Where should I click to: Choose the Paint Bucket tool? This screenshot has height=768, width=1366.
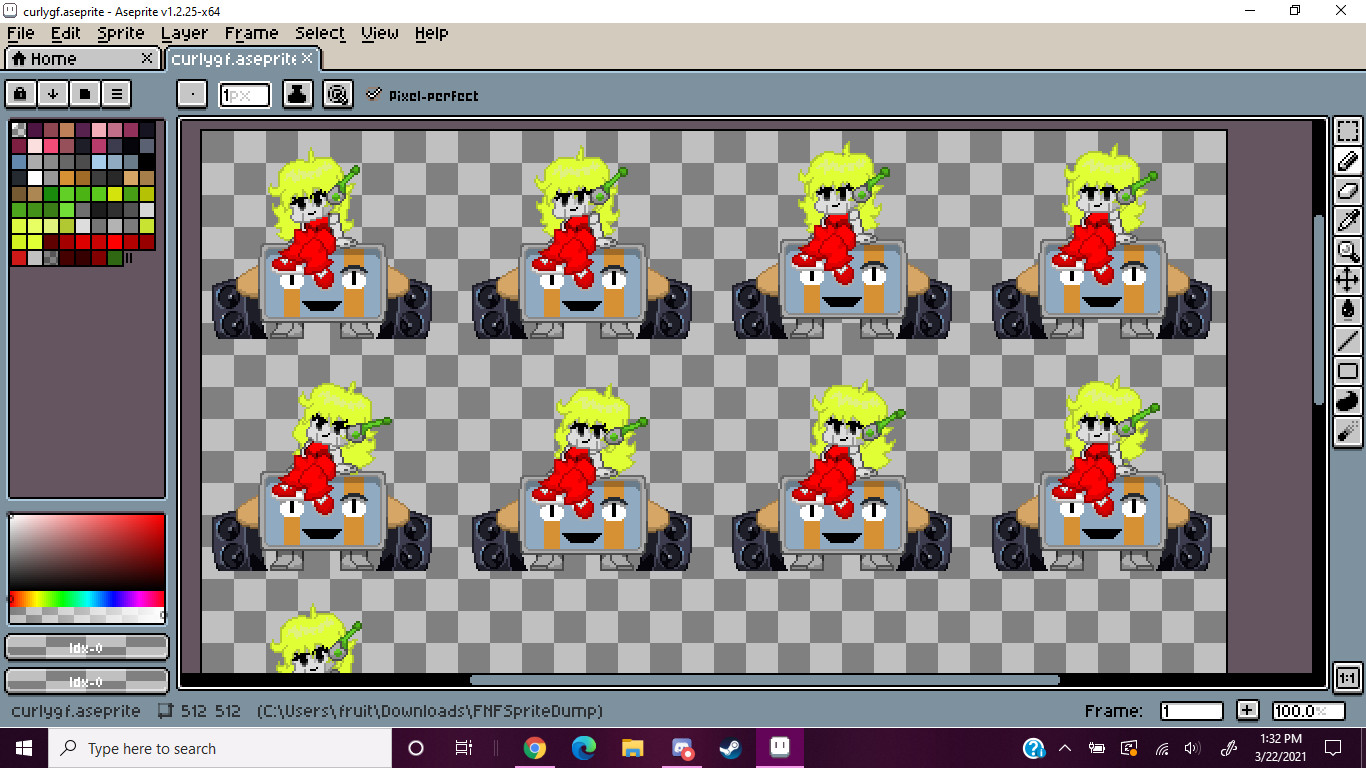tap(1348, 311)
